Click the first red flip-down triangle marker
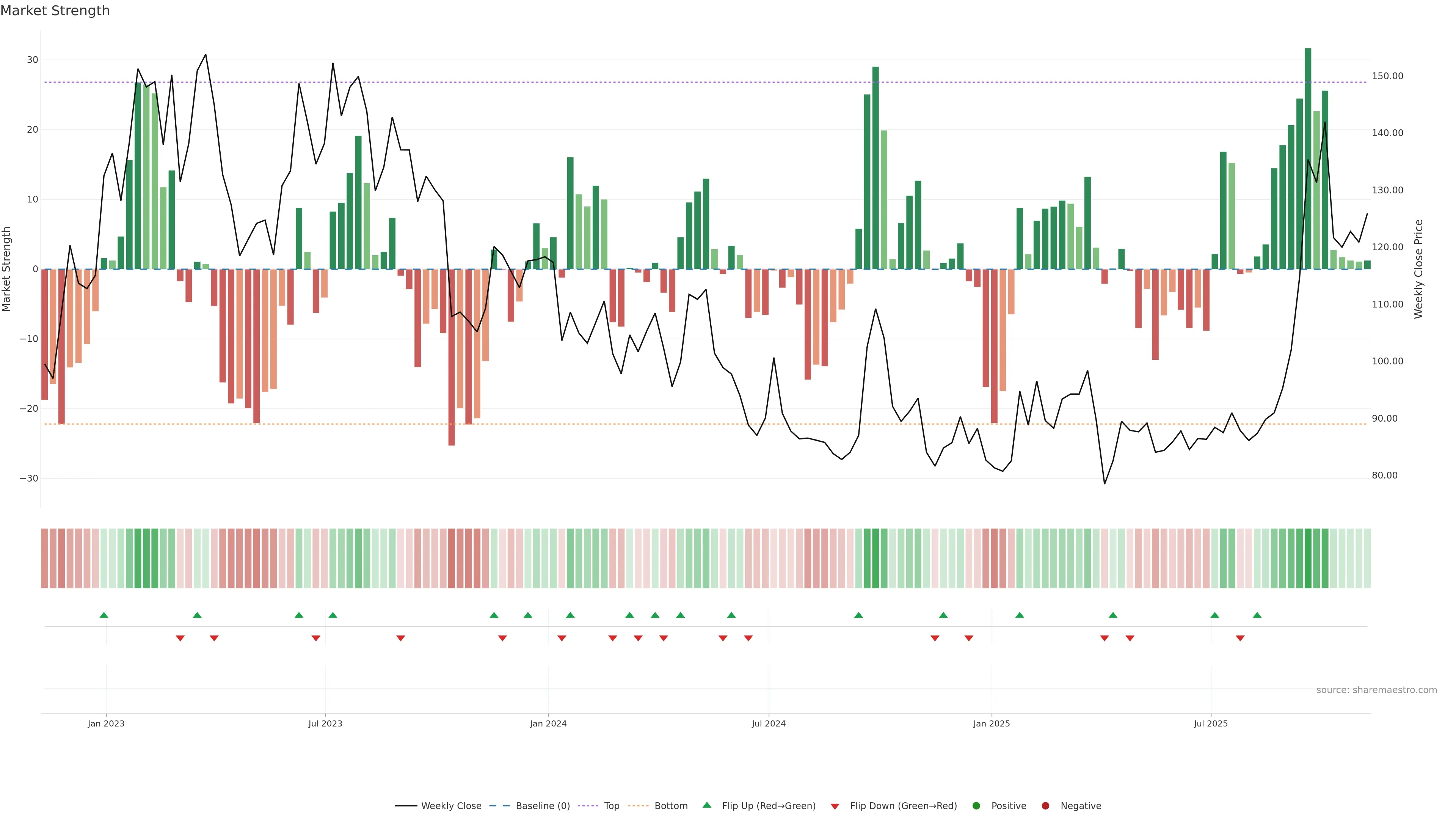This screenshot has height=819, width=1456. tap(180, 638)
